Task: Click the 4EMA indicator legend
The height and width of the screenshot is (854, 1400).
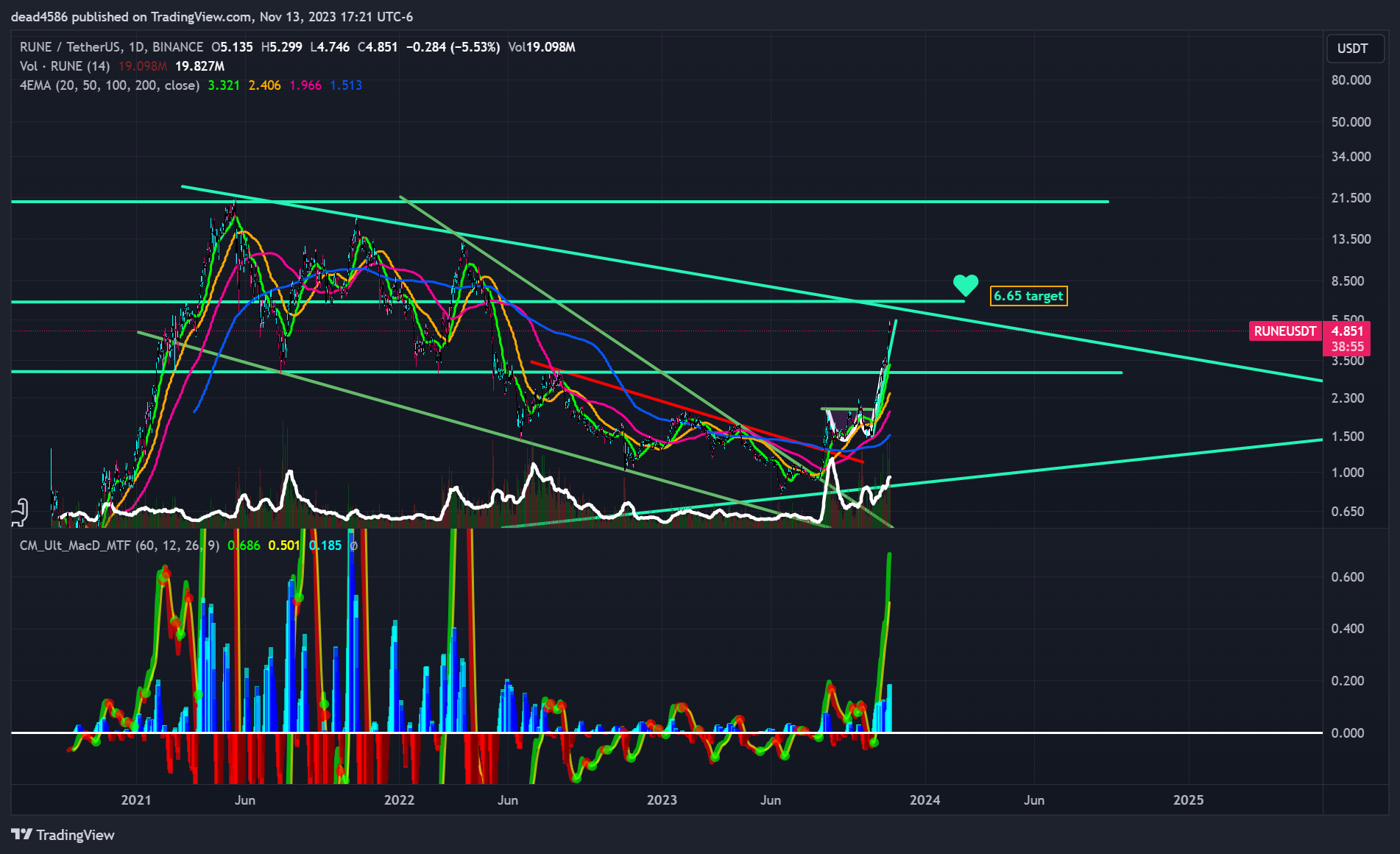Action: [x=110, y=85]
